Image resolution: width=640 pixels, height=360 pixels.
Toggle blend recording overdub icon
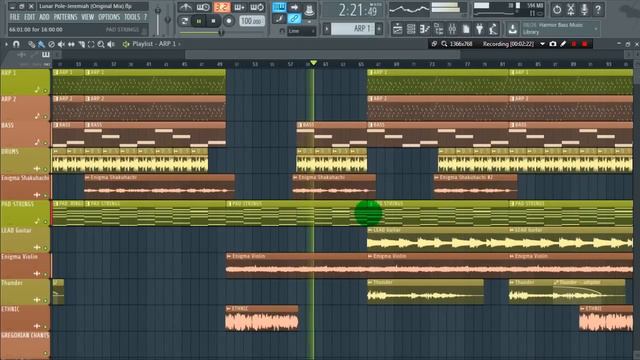point(239,7)
